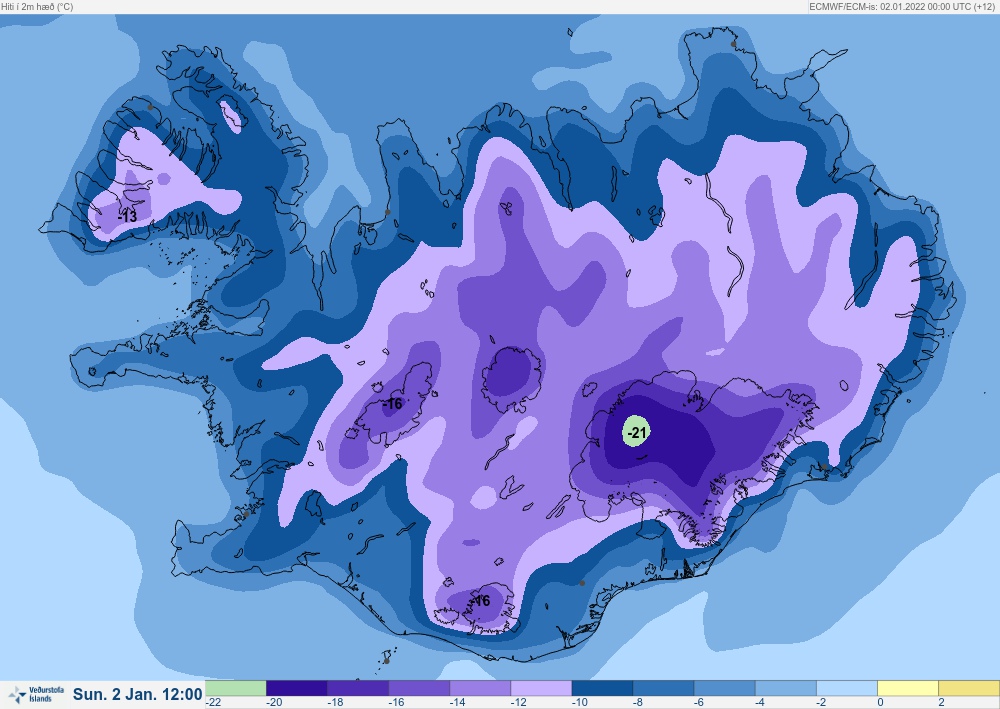Select the pale lavender -12 to -10 swatch
Screen dimensions: 1000x709
point(541,688)
